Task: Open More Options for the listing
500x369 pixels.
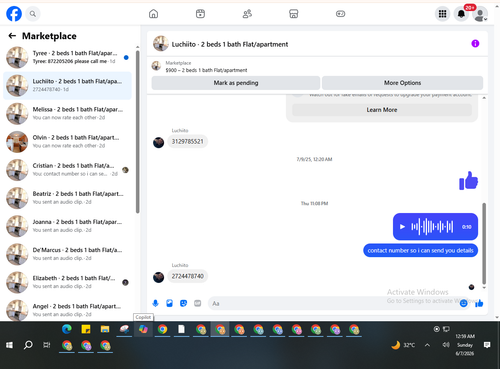Action: tap(402, 83)
